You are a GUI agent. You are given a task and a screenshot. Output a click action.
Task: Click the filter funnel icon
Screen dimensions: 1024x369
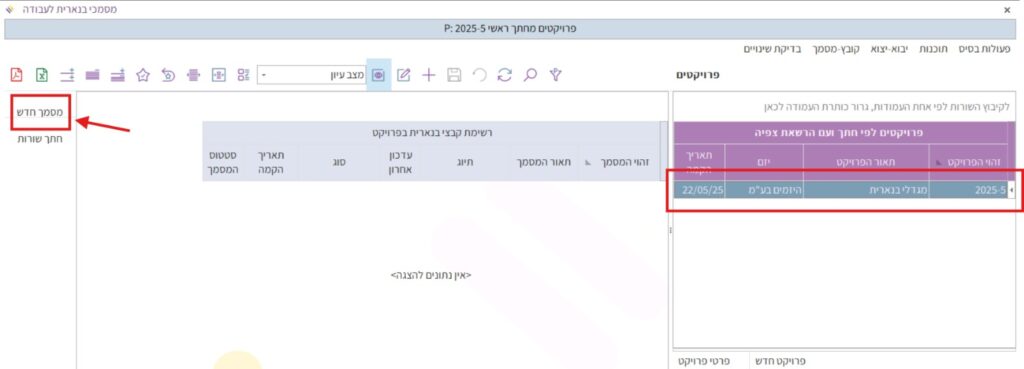click(555, 75)
